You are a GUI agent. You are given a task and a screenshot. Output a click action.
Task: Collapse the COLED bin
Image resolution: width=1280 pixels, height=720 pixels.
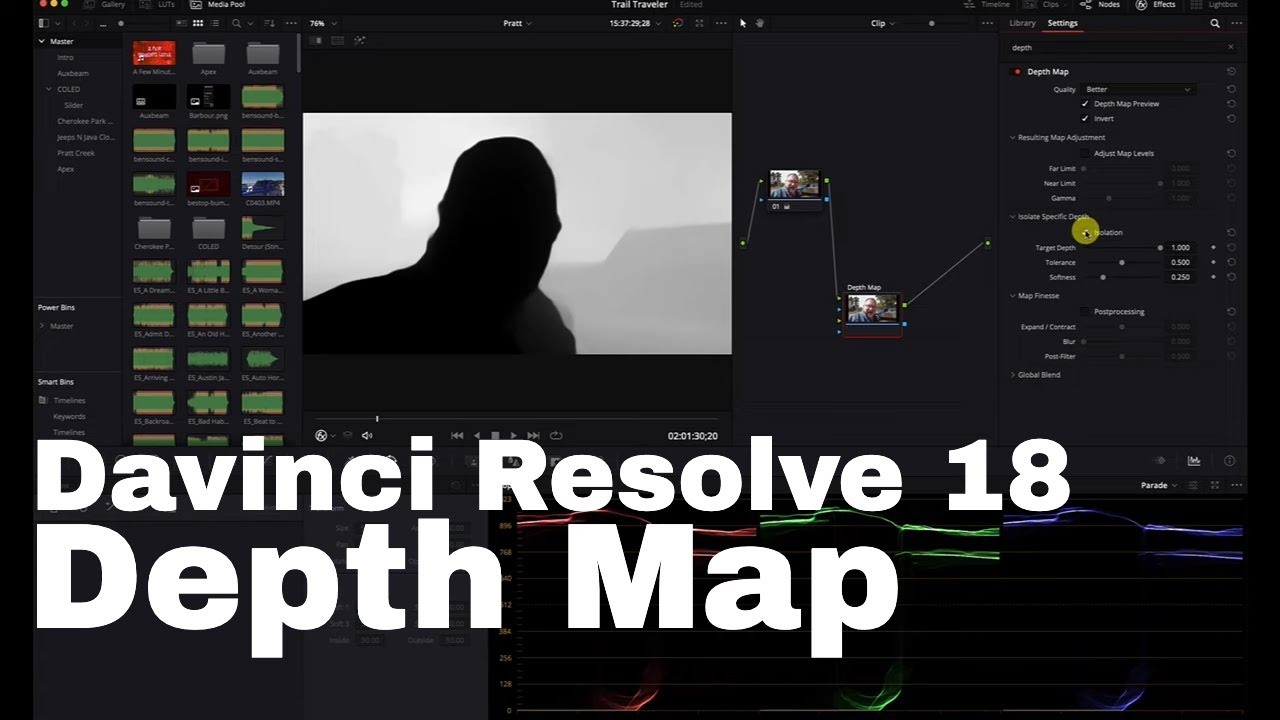[x=48, y=89]
